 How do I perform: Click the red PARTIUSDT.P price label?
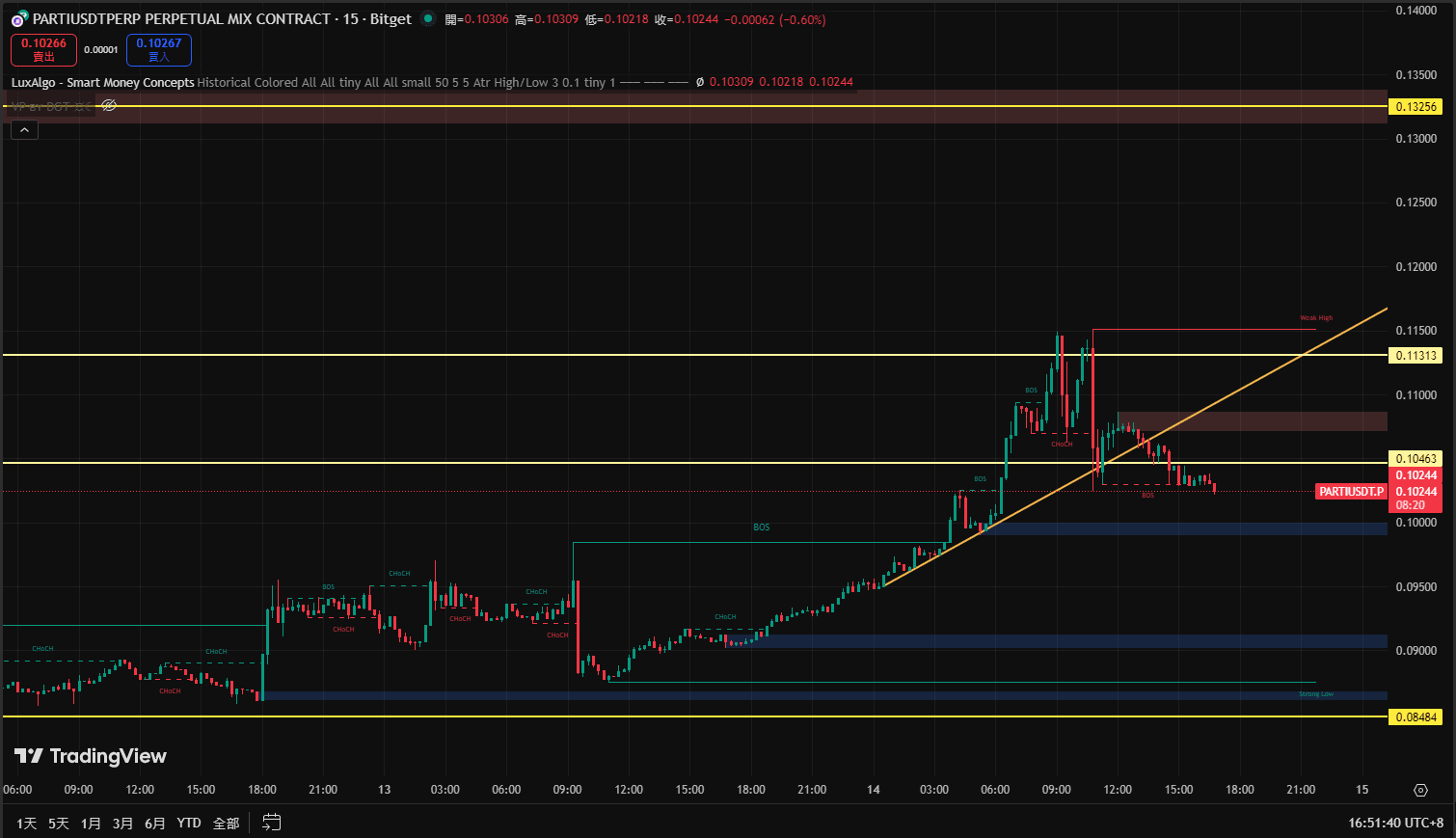point(1351,492)
